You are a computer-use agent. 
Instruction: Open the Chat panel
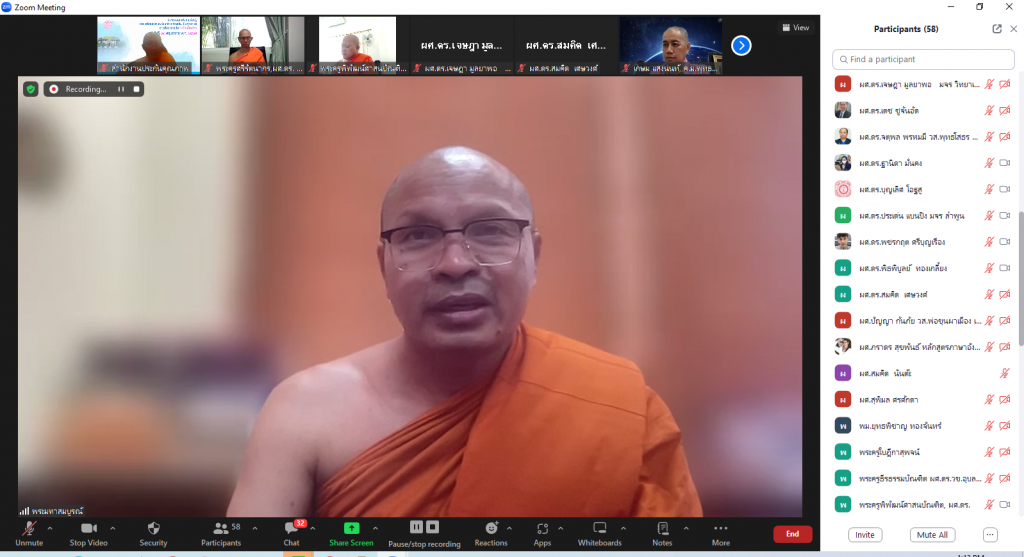(291, 528)
